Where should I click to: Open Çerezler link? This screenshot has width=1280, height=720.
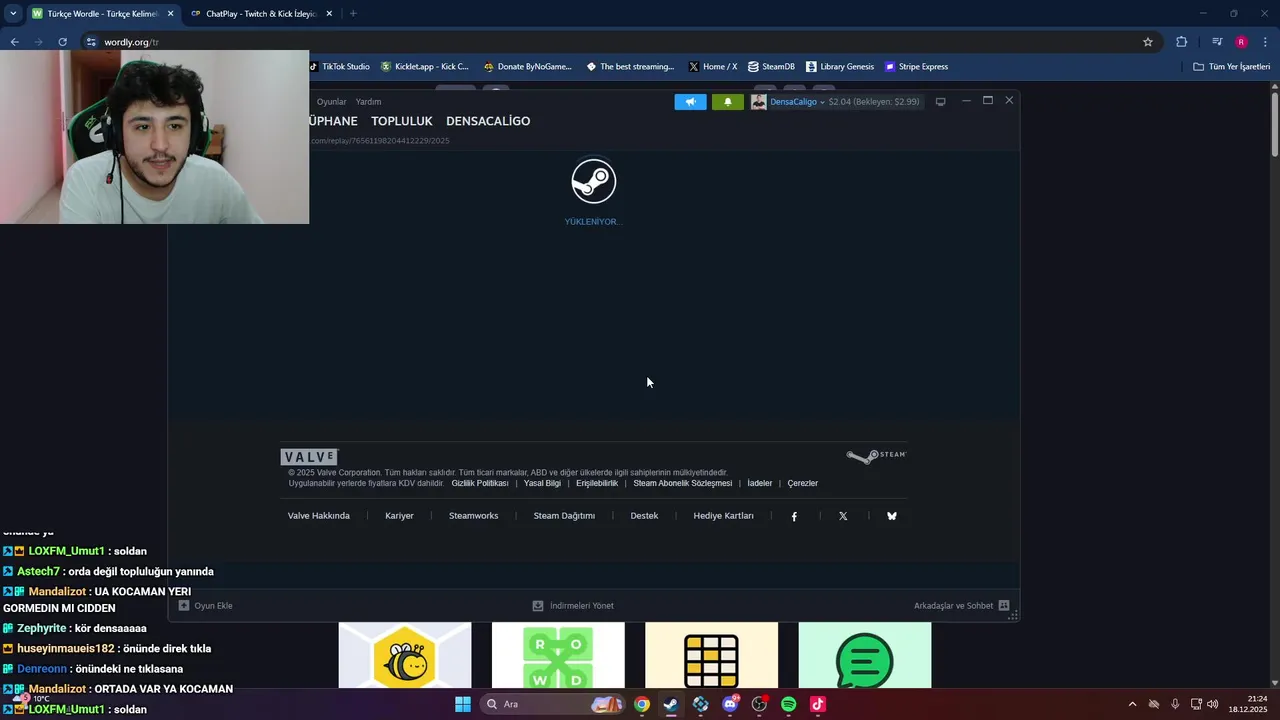pyautogui.click(x=803, y=483)
